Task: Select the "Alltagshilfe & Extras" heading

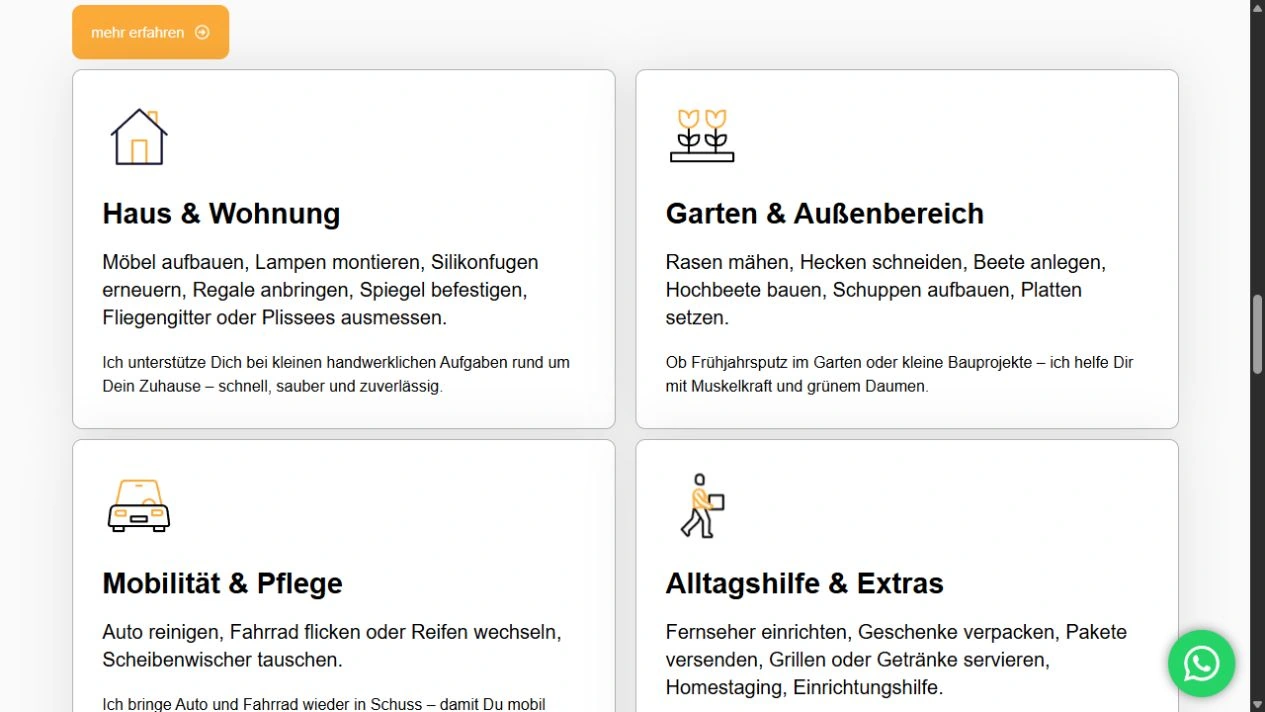Action: (x=804, y=583)
